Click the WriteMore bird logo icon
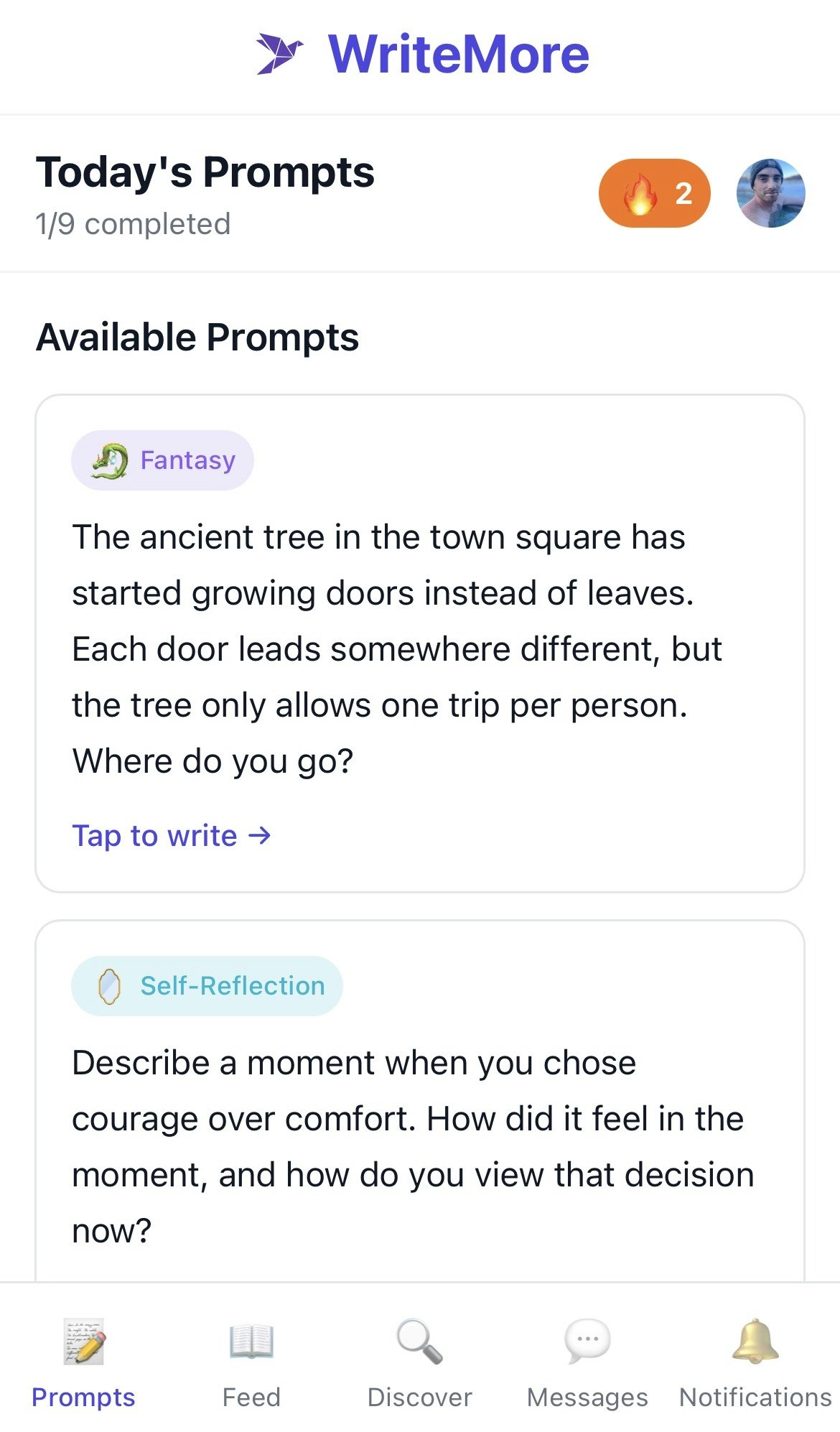 [x=280, y=52]
